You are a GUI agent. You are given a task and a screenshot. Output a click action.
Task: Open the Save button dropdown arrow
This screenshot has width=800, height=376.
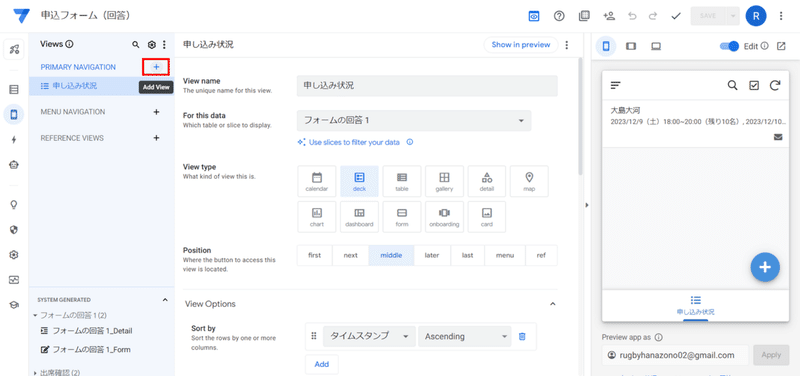pyautogui.click(x=733, y=16)
